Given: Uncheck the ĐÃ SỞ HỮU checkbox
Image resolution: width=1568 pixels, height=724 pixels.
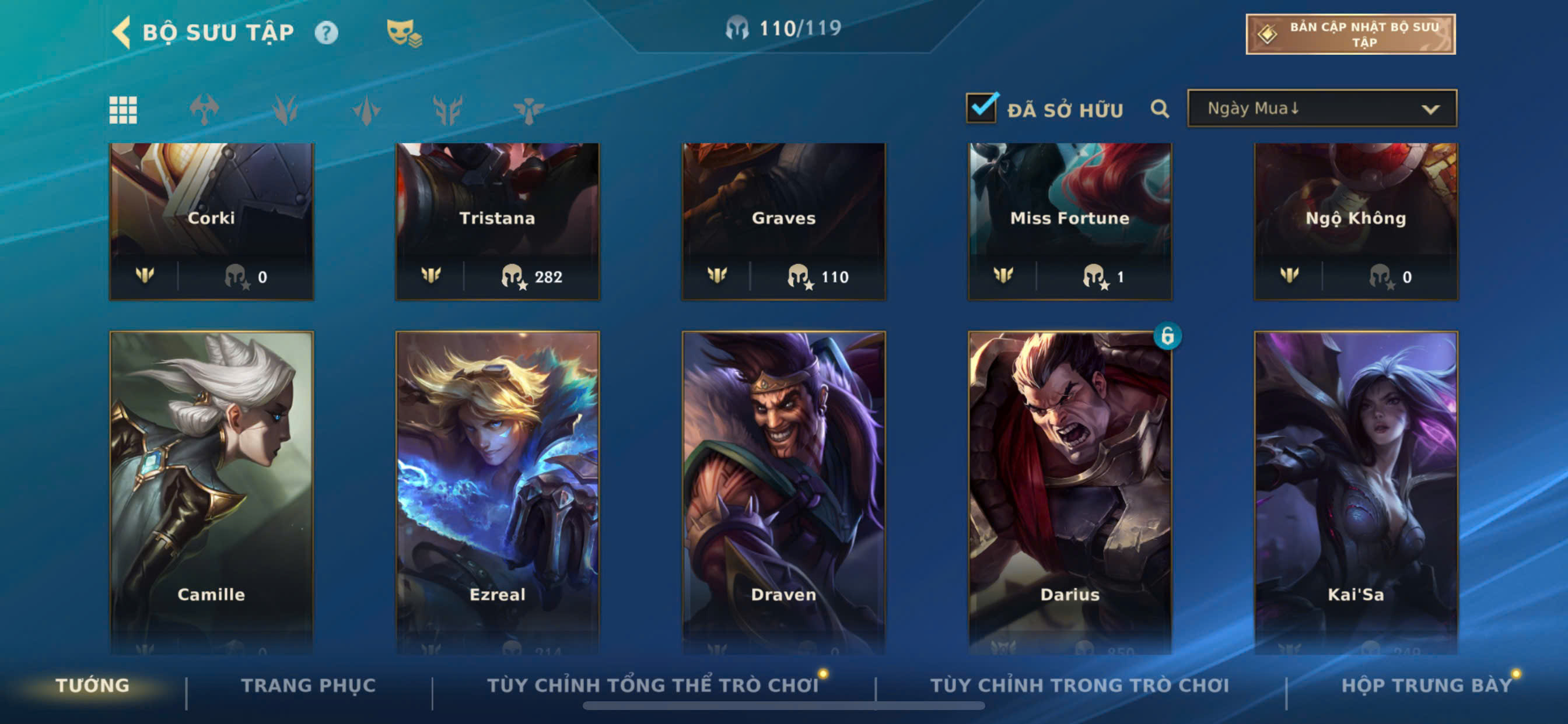Looking at the screenshot, I should (x=981, y=108).
